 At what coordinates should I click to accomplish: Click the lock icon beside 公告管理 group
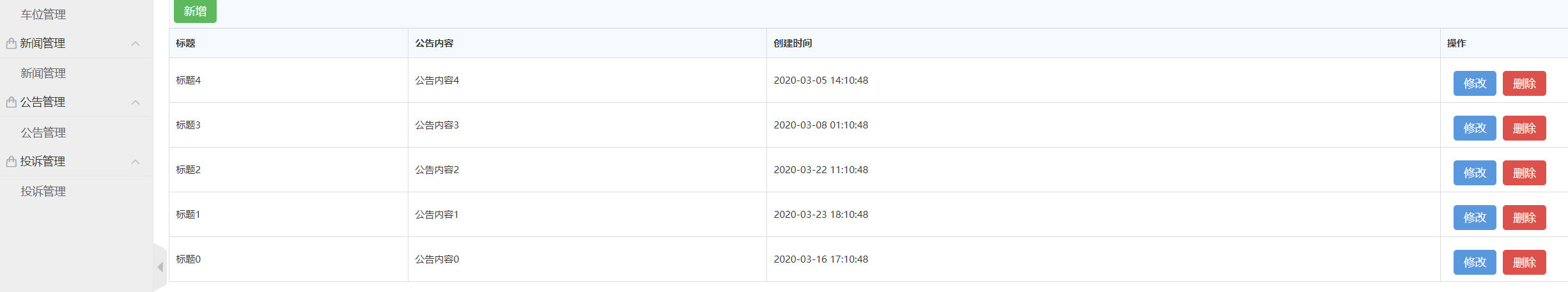pyautogui.click(x=11, y=102)
